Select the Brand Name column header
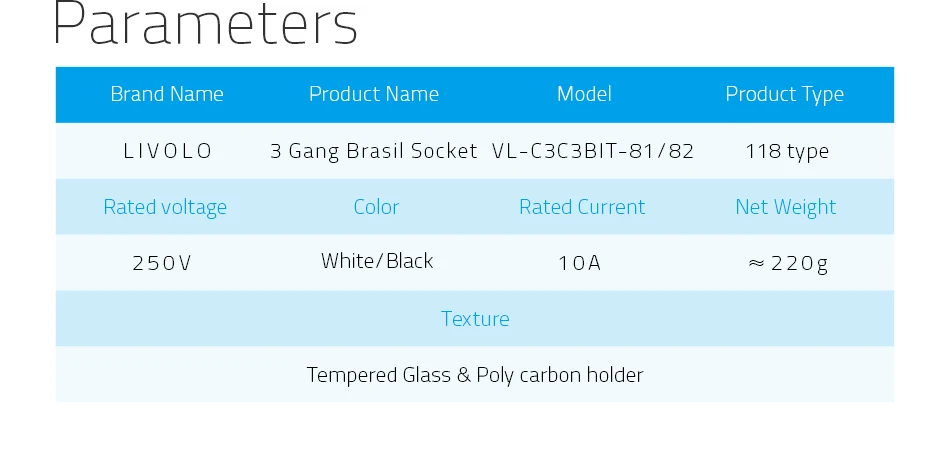 pyautogui.click(x=167, y=94)
